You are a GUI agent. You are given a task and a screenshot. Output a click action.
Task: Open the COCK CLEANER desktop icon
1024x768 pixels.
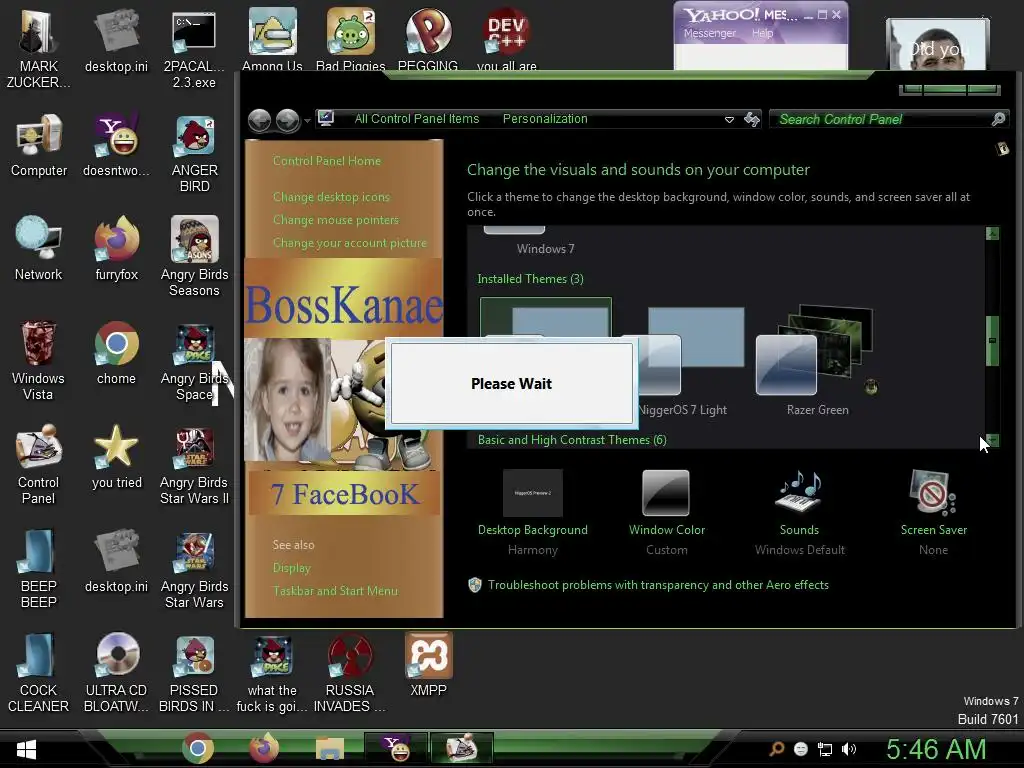coord(38,673)
